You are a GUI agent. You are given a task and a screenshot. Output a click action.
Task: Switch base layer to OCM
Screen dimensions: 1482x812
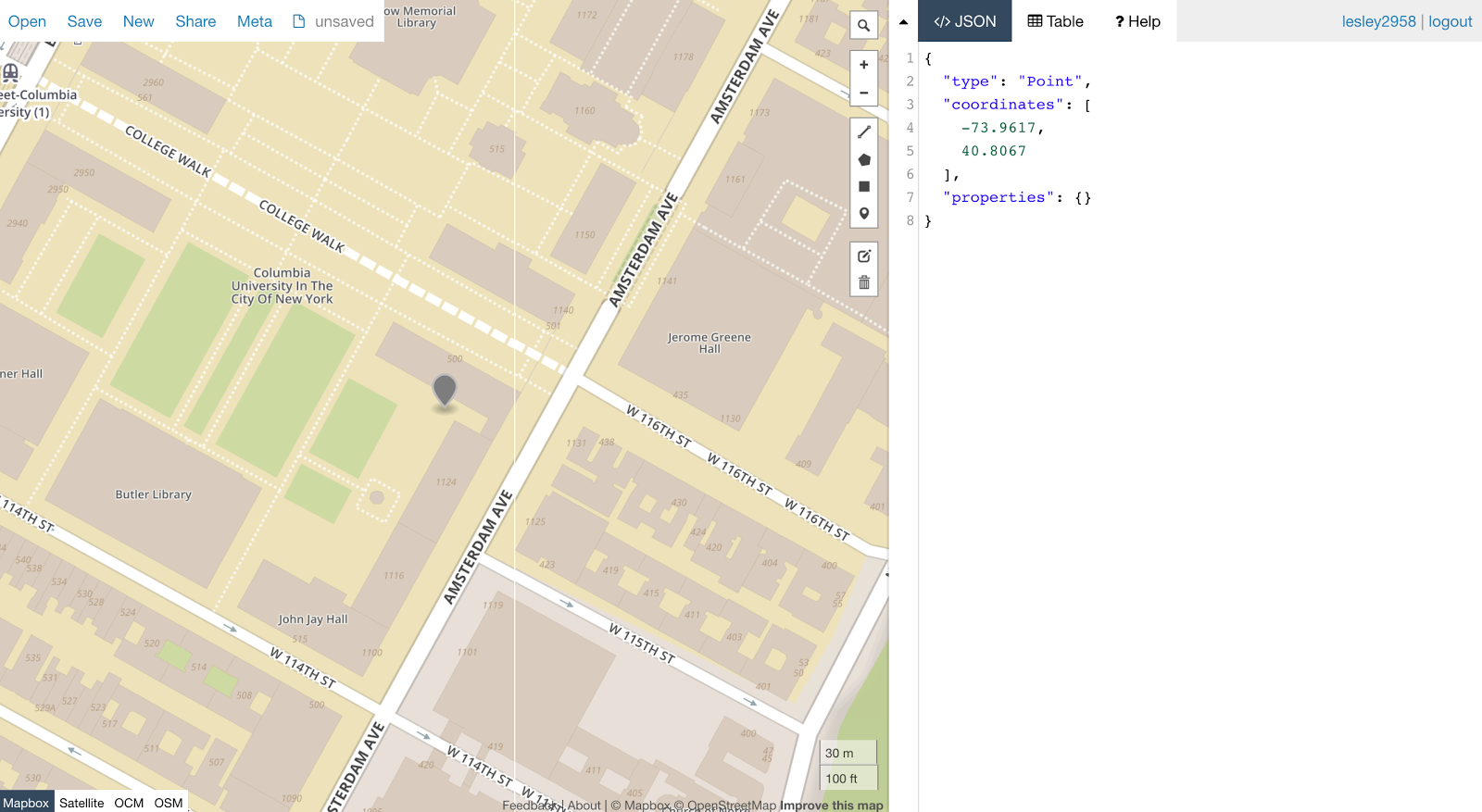click(129, 803)
